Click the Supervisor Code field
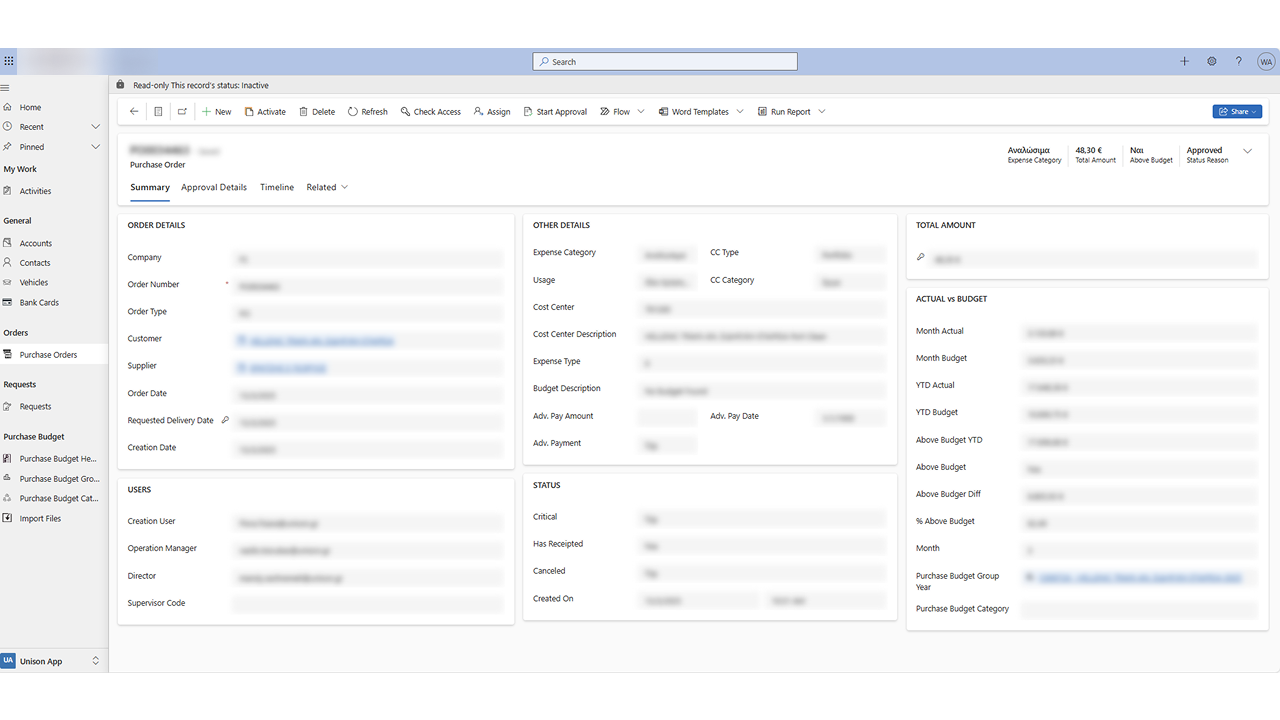The width and height of the screenshot is (1280, 720). coord(368,603)
